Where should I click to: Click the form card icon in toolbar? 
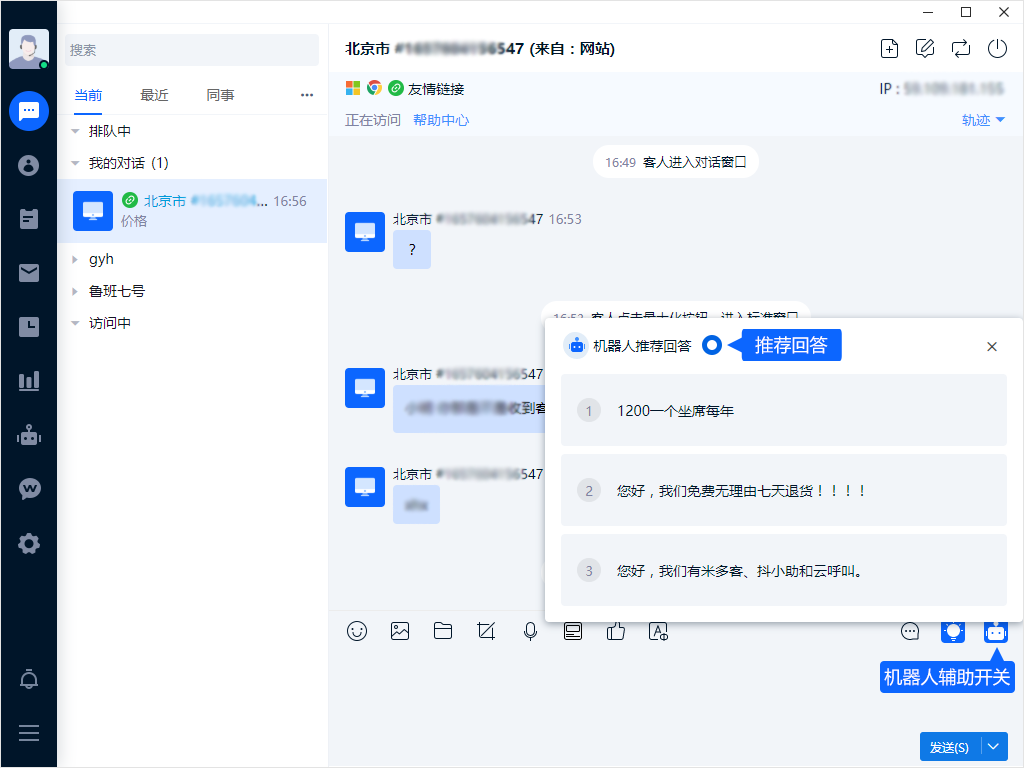click(573, 631)
